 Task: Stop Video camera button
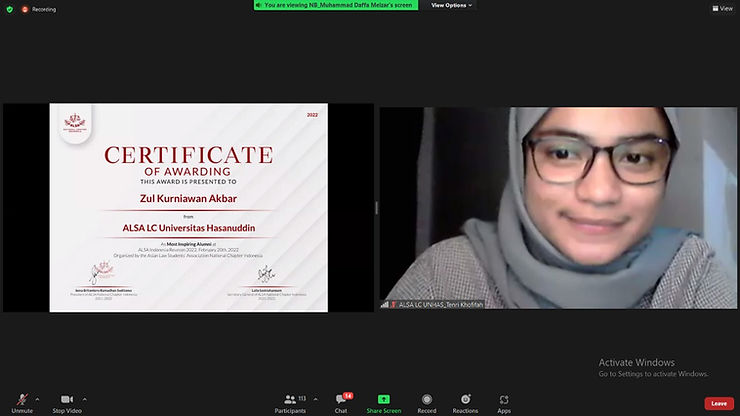(x=67, y=403)
